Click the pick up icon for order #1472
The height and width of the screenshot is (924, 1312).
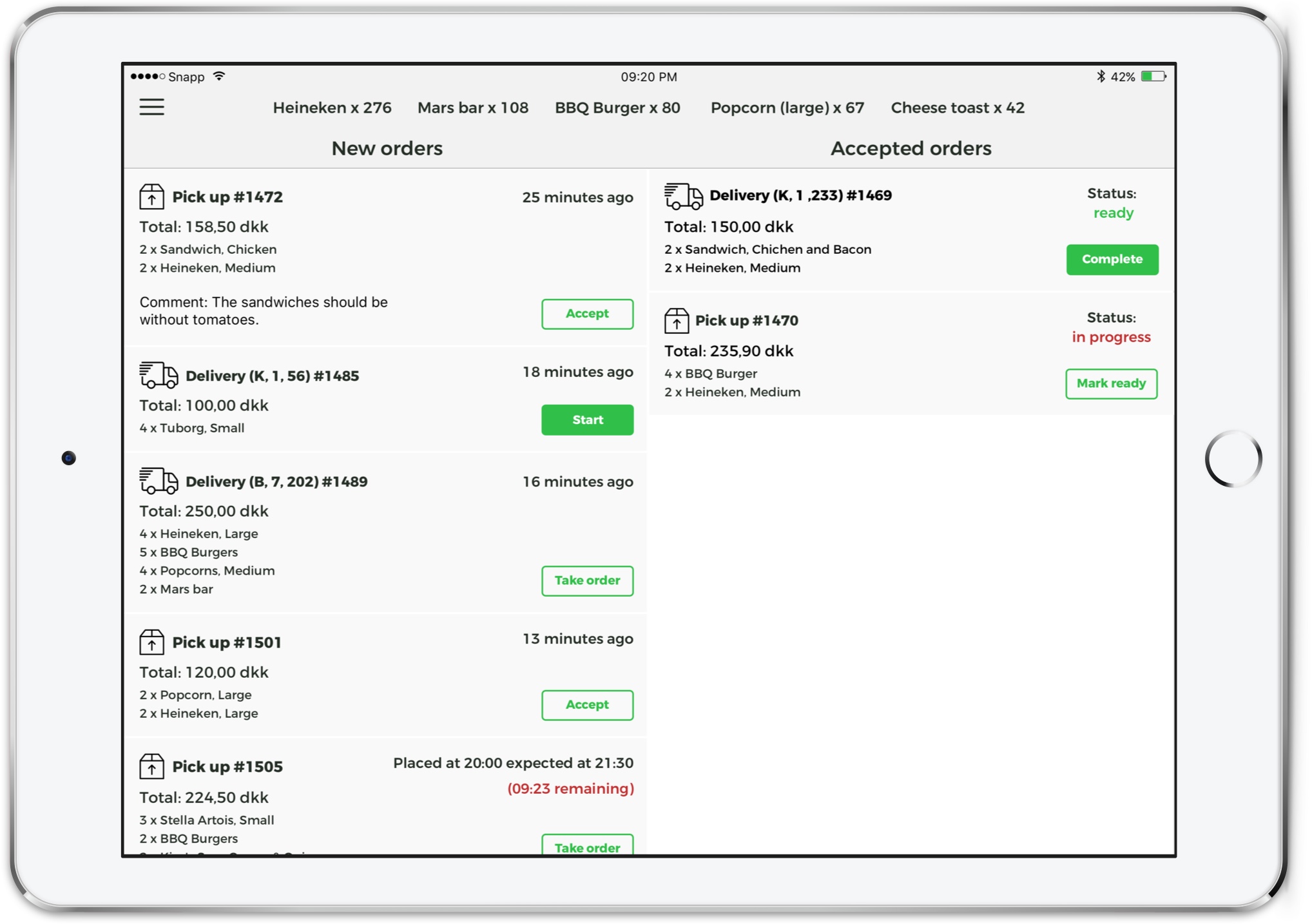point(151,197)
